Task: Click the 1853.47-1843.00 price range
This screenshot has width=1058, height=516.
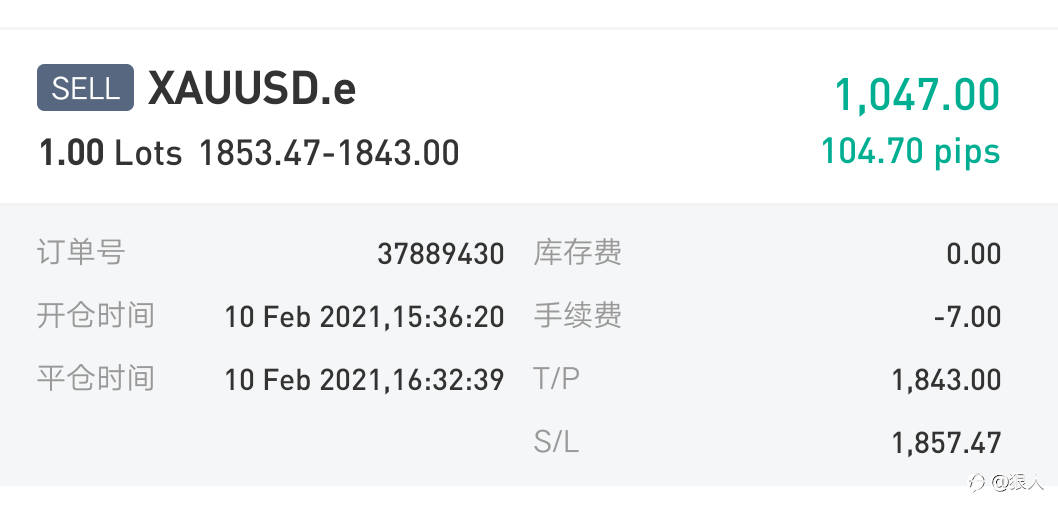Action: (329, 153)
